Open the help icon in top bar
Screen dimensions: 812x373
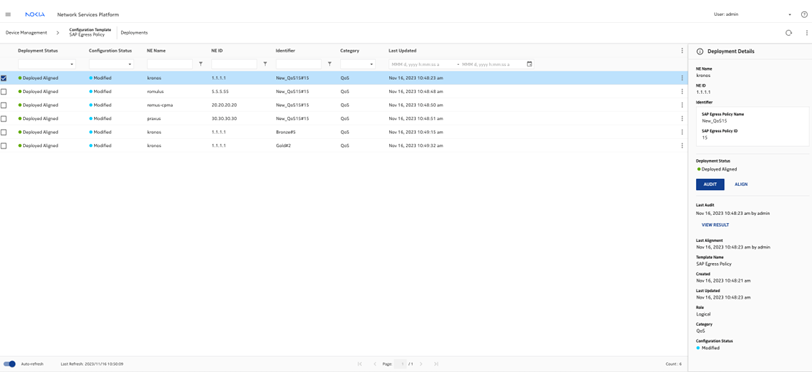click(804, 15)
